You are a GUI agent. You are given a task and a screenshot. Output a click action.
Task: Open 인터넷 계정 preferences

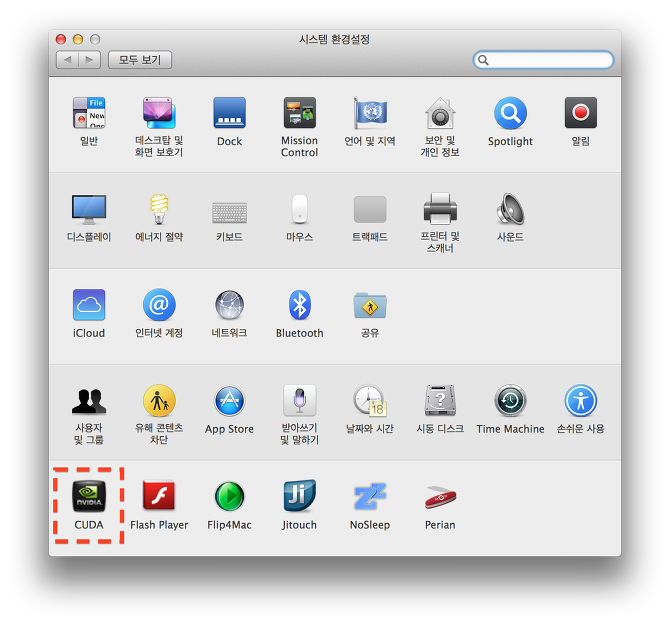click(159, 305)
